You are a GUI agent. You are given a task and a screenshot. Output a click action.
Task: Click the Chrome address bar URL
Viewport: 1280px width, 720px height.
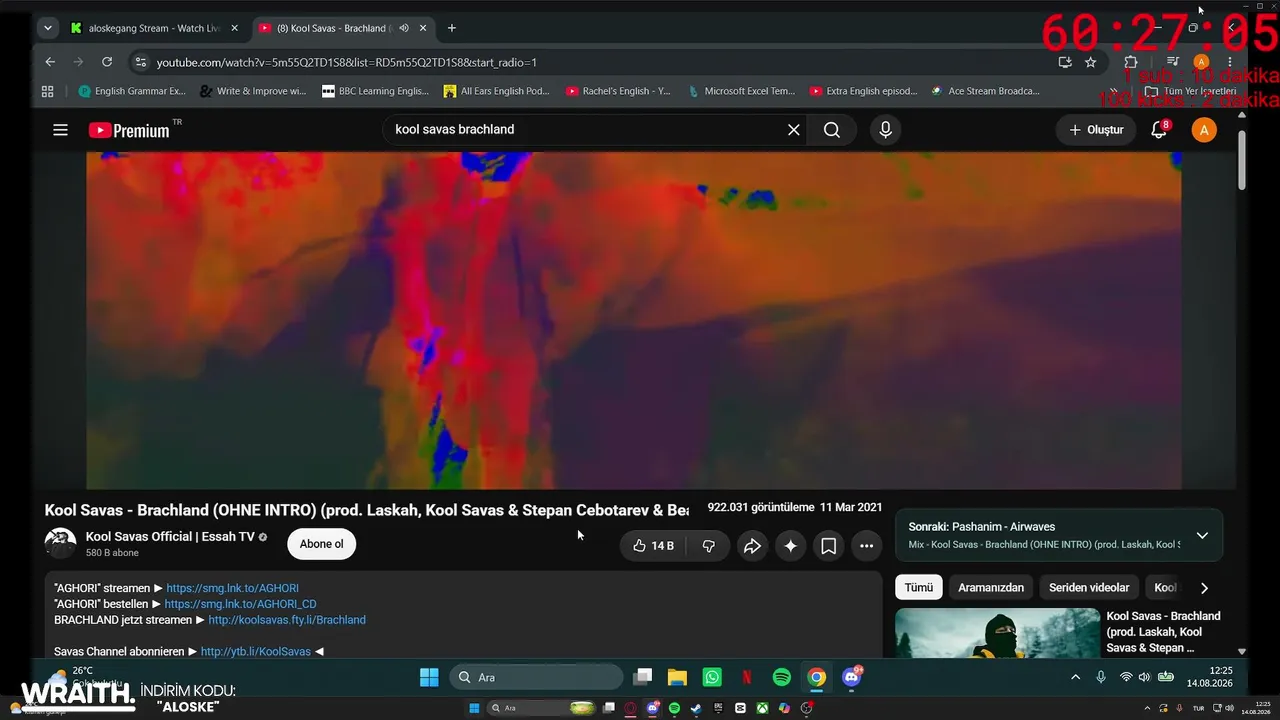click(347, 62)
